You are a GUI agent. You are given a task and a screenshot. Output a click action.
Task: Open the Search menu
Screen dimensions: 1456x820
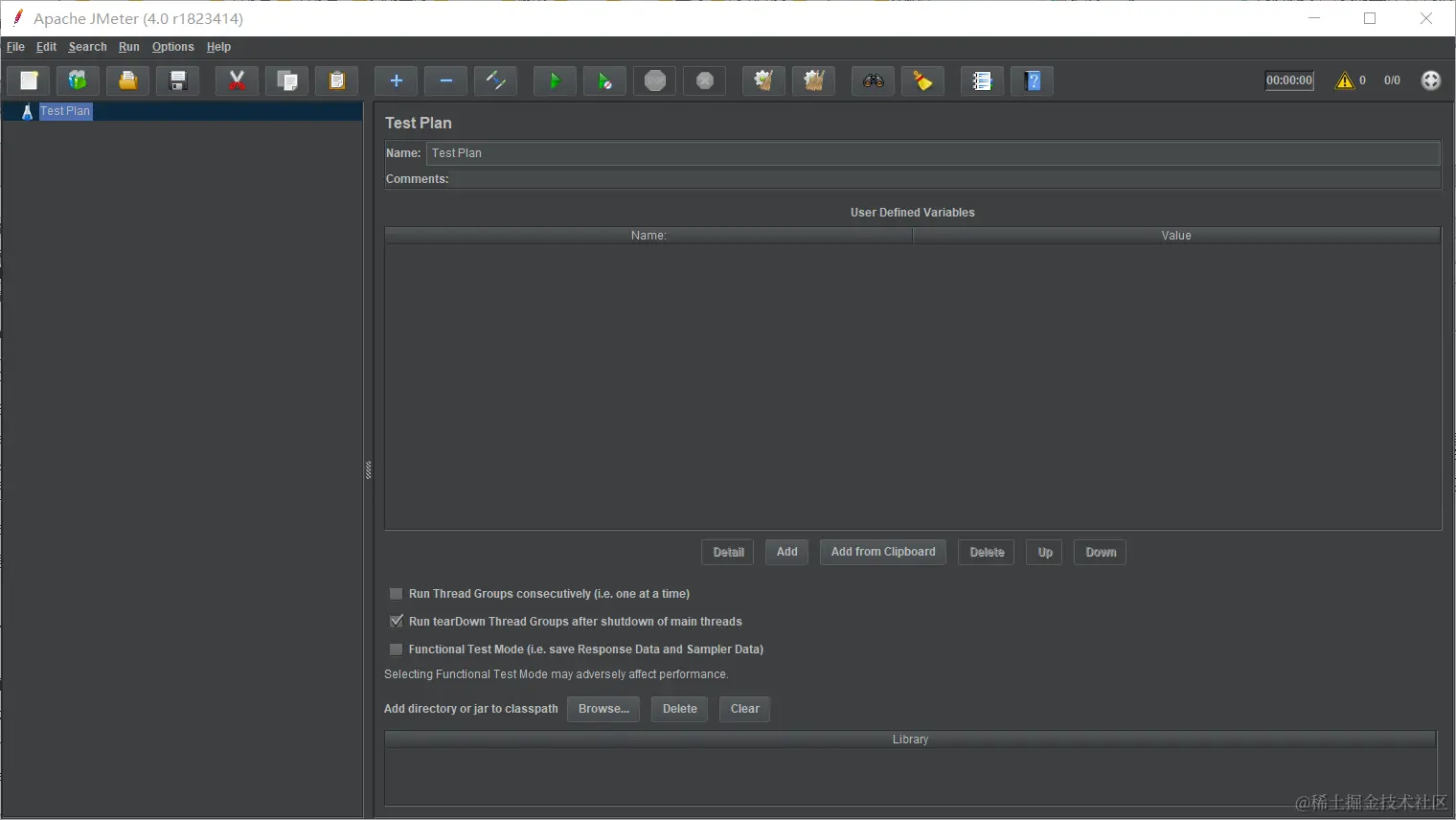87,47
